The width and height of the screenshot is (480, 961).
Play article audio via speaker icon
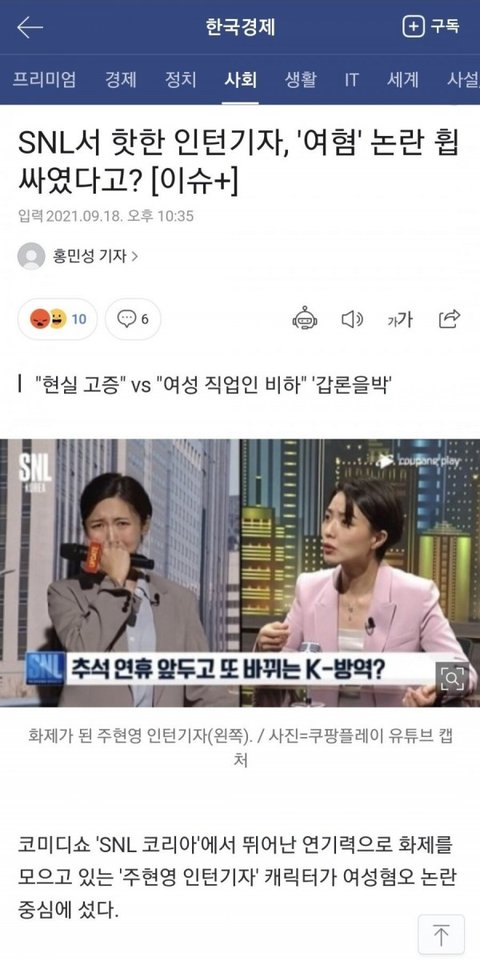coord(352,319)
